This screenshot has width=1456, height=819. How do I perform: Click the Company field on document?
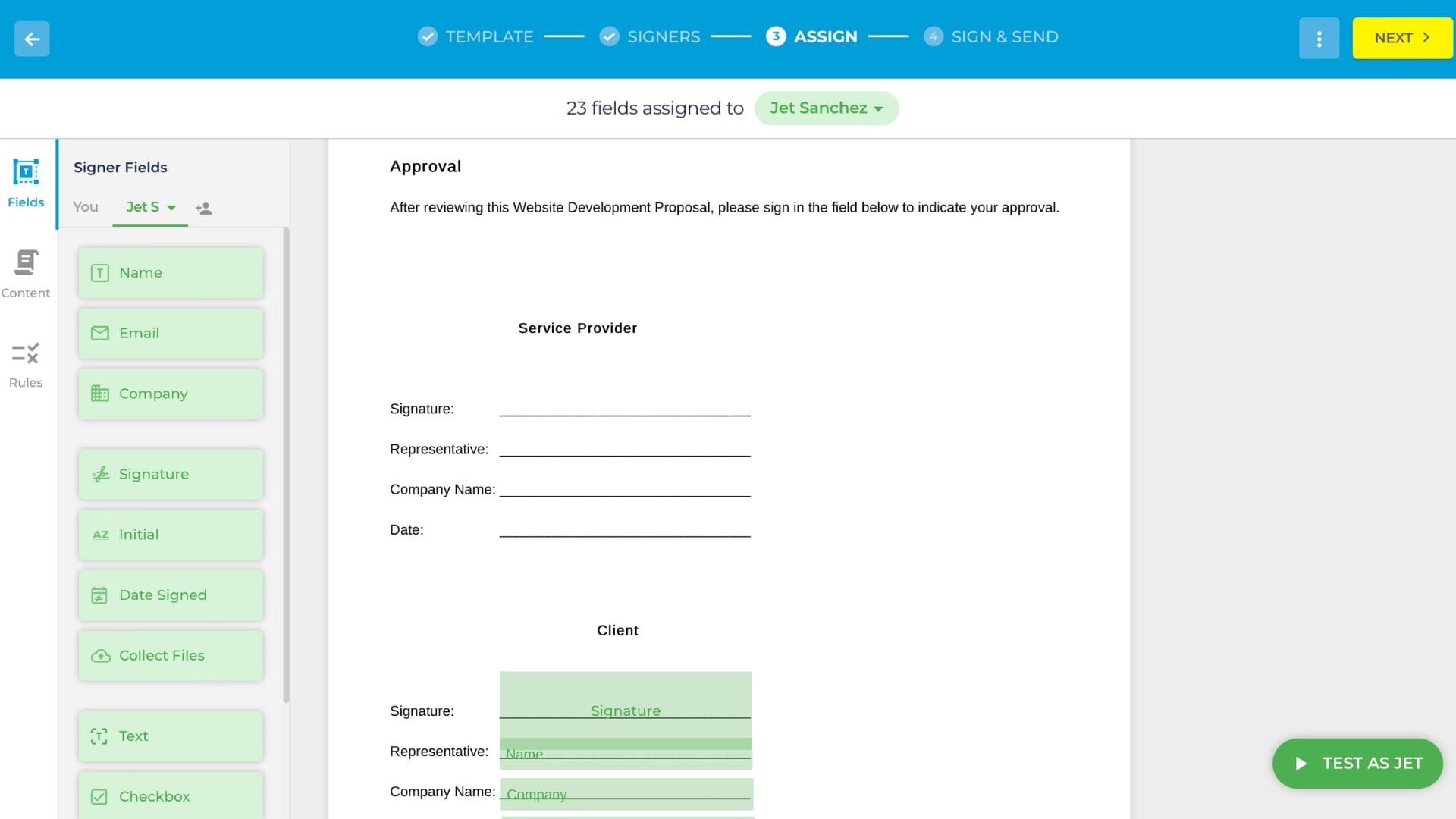point(626,794)
